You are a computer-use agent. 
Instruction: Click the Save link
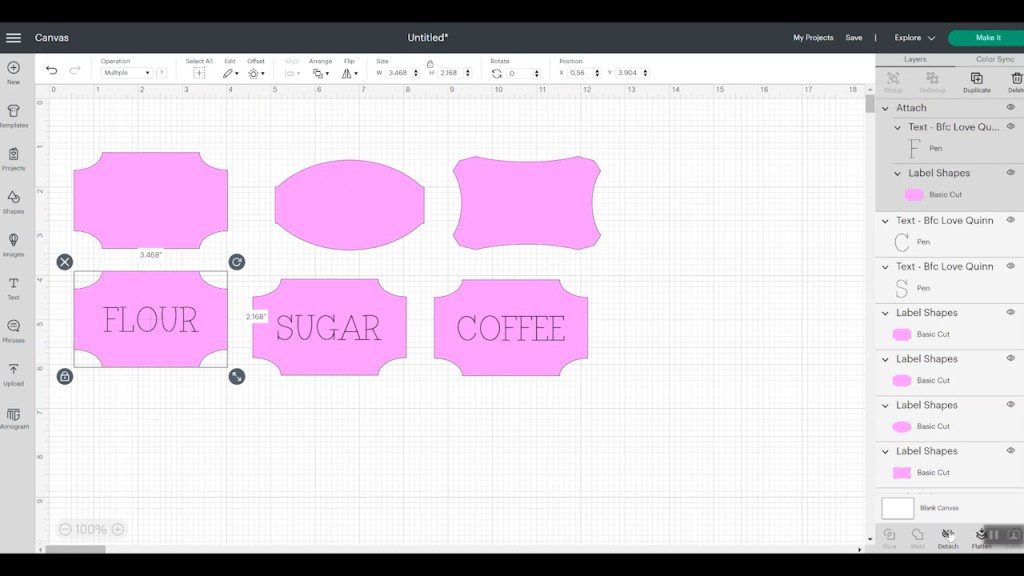(x=854, y=37)
